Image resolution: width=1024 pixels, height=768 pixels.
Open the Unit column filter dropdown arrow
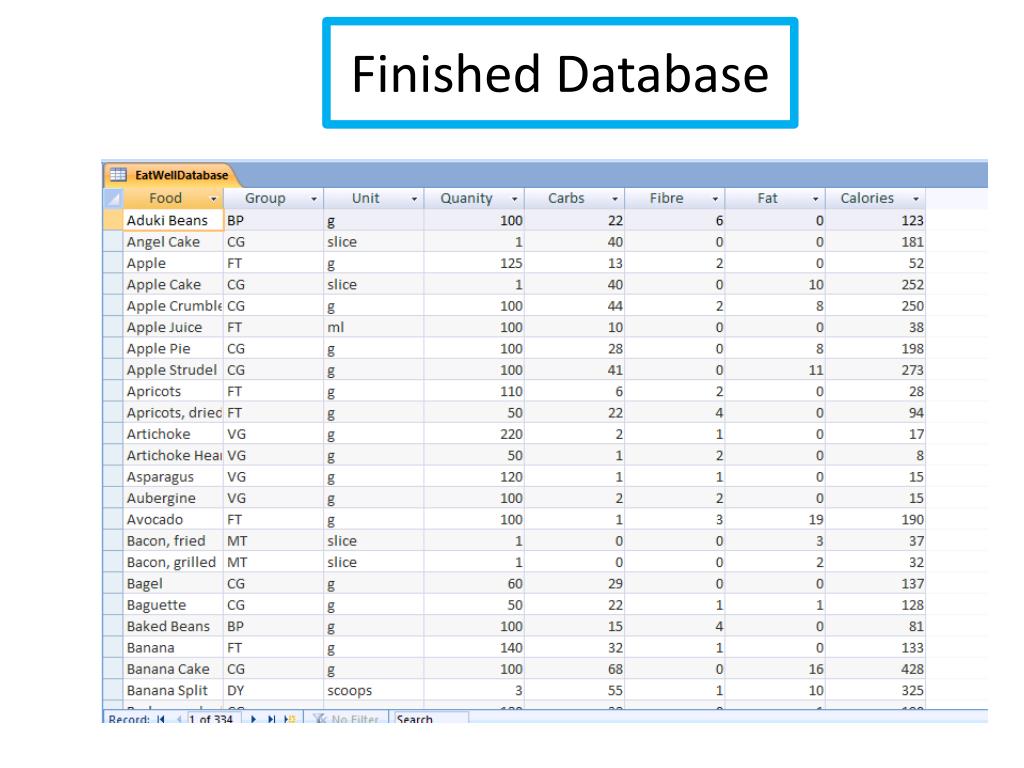[x=414, y=199]
